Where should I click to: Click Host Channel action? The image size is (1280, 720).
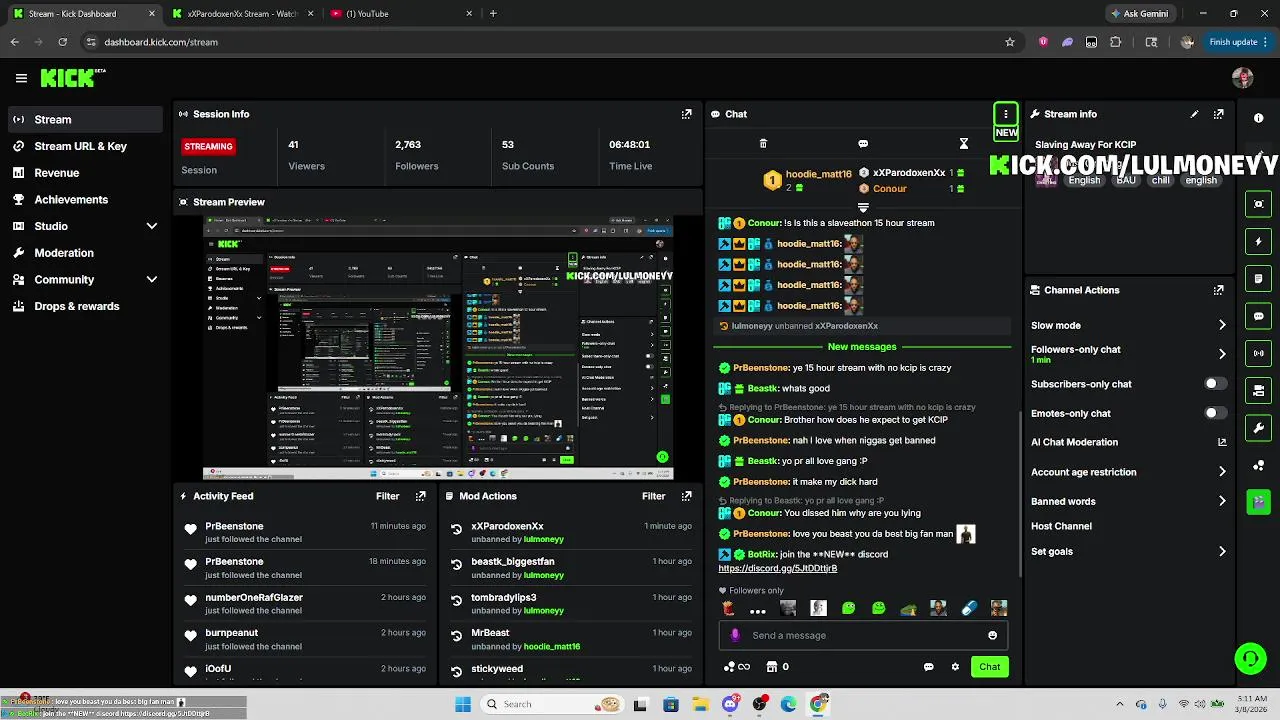point(1061,526)
